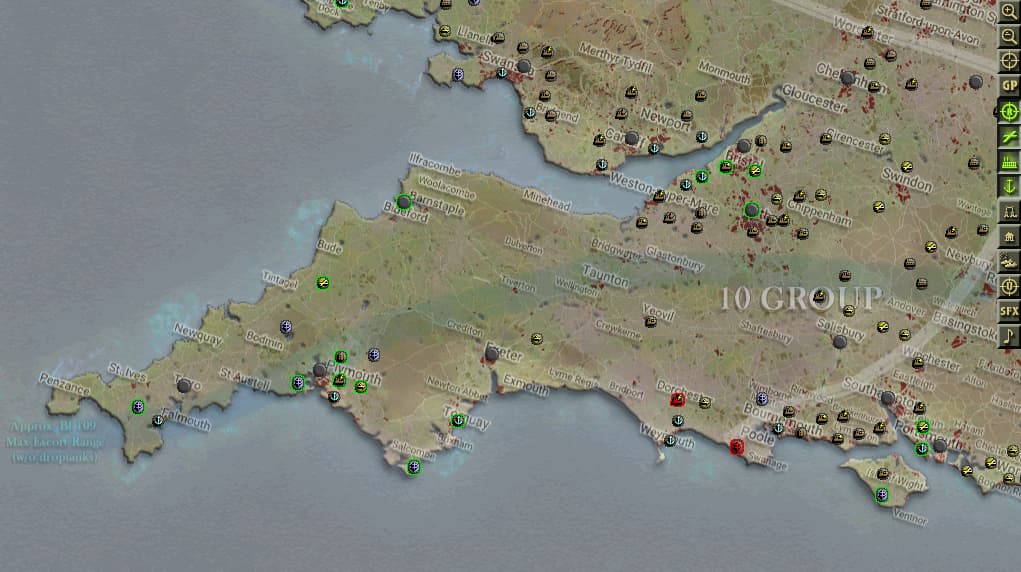The image size is (1021, 572).
Task: Select the grey city marker at Plymouth
Action: point(320,370)
